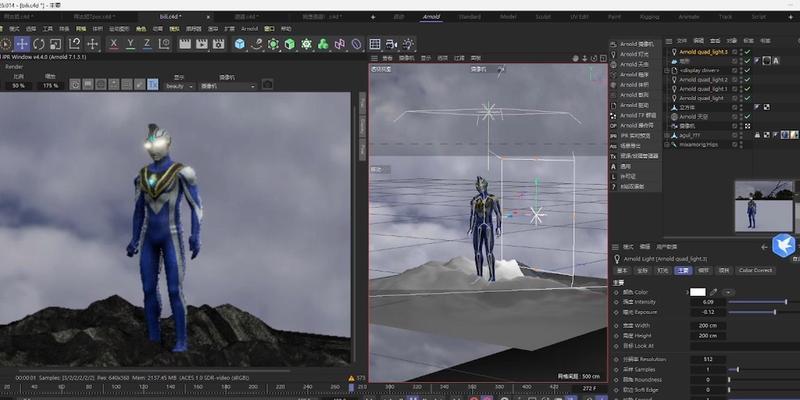Click the grid floor icon

tap(375, 44)
